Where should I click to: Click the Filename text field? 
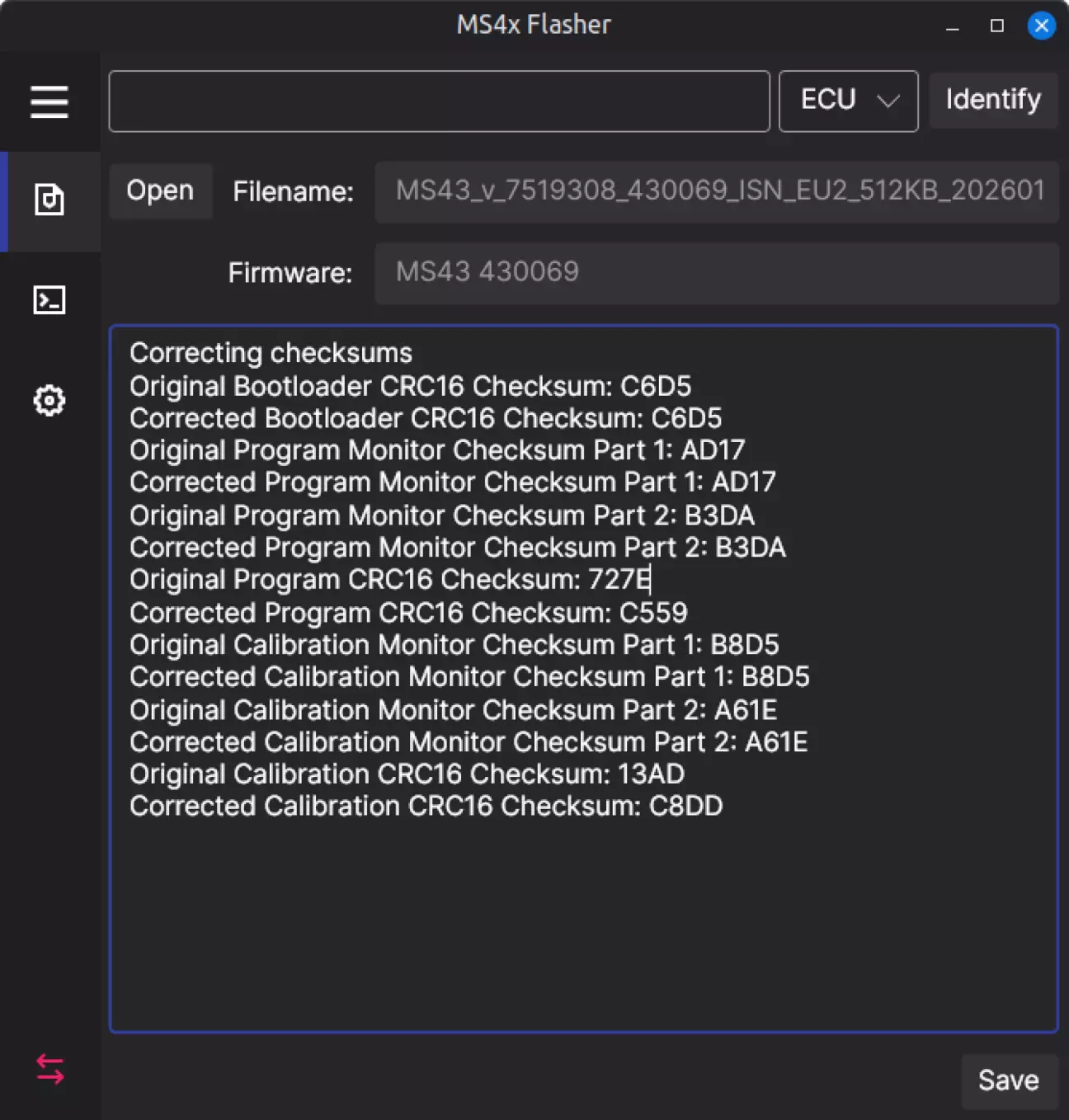[x=716, y=191]
